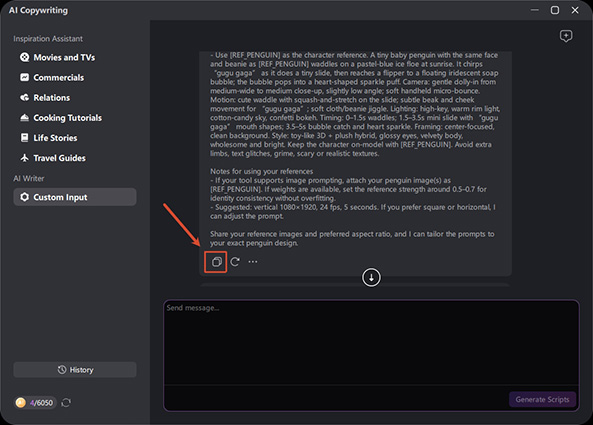This screenshot has width=593, height=425.
Task: Regenerate the response with the refresh icon
Action: [x=235, y=262]
